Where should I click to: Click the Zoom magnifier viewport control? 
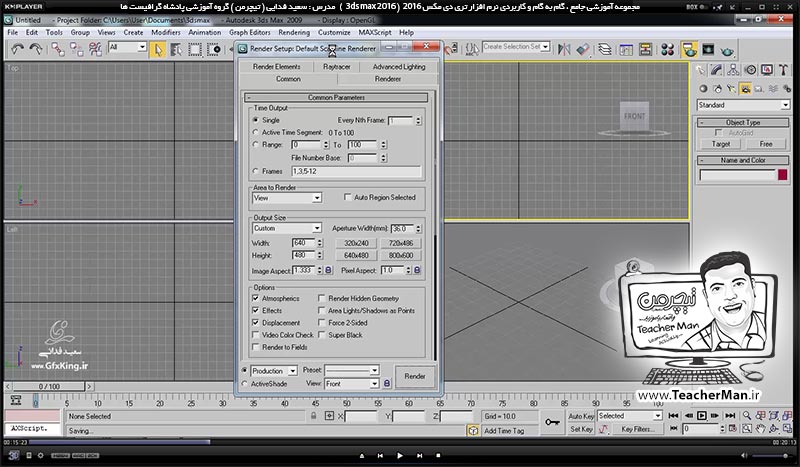point(747,416)
